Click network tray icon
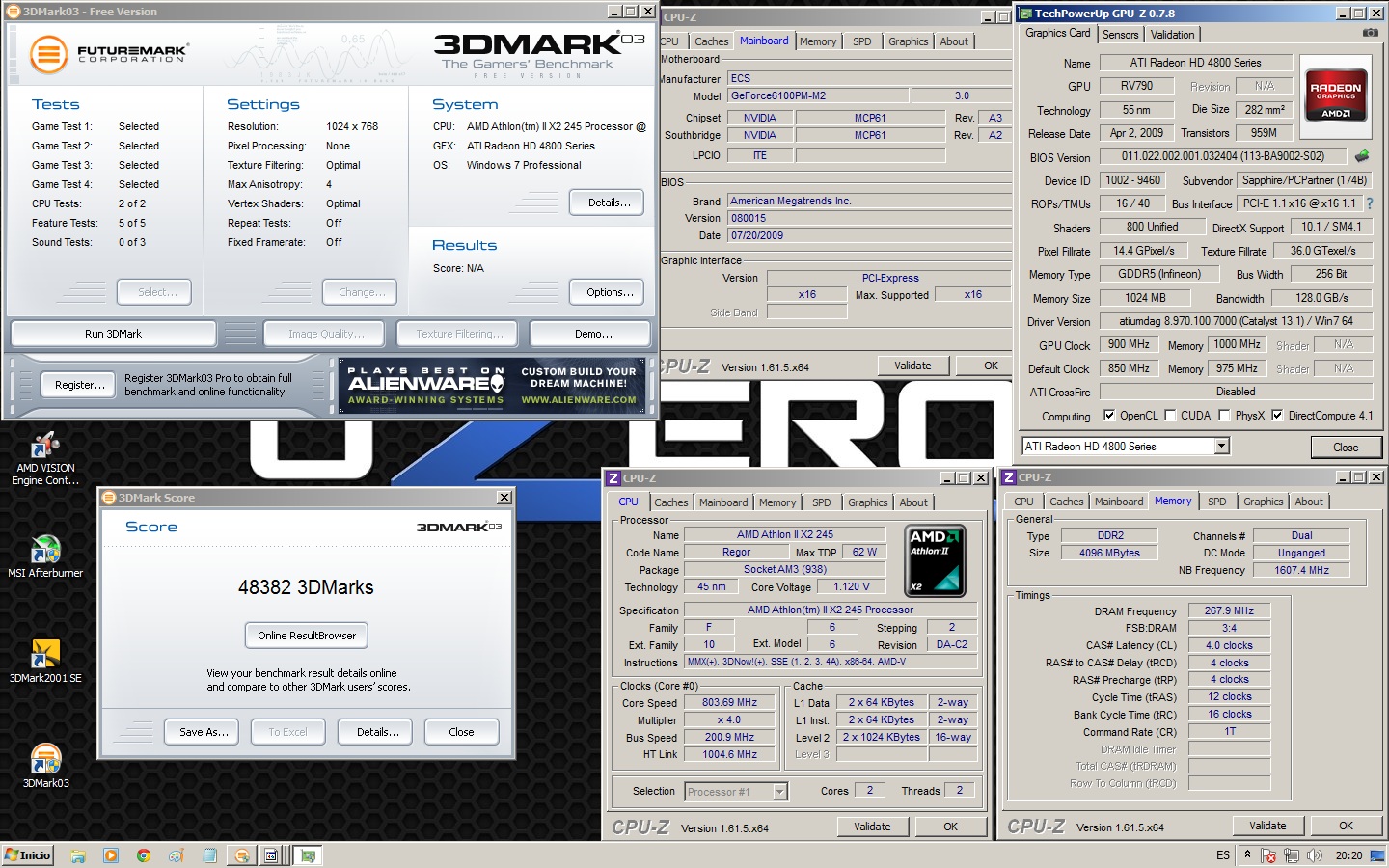Screen dimensions: 1389x868 (1291, 855)
